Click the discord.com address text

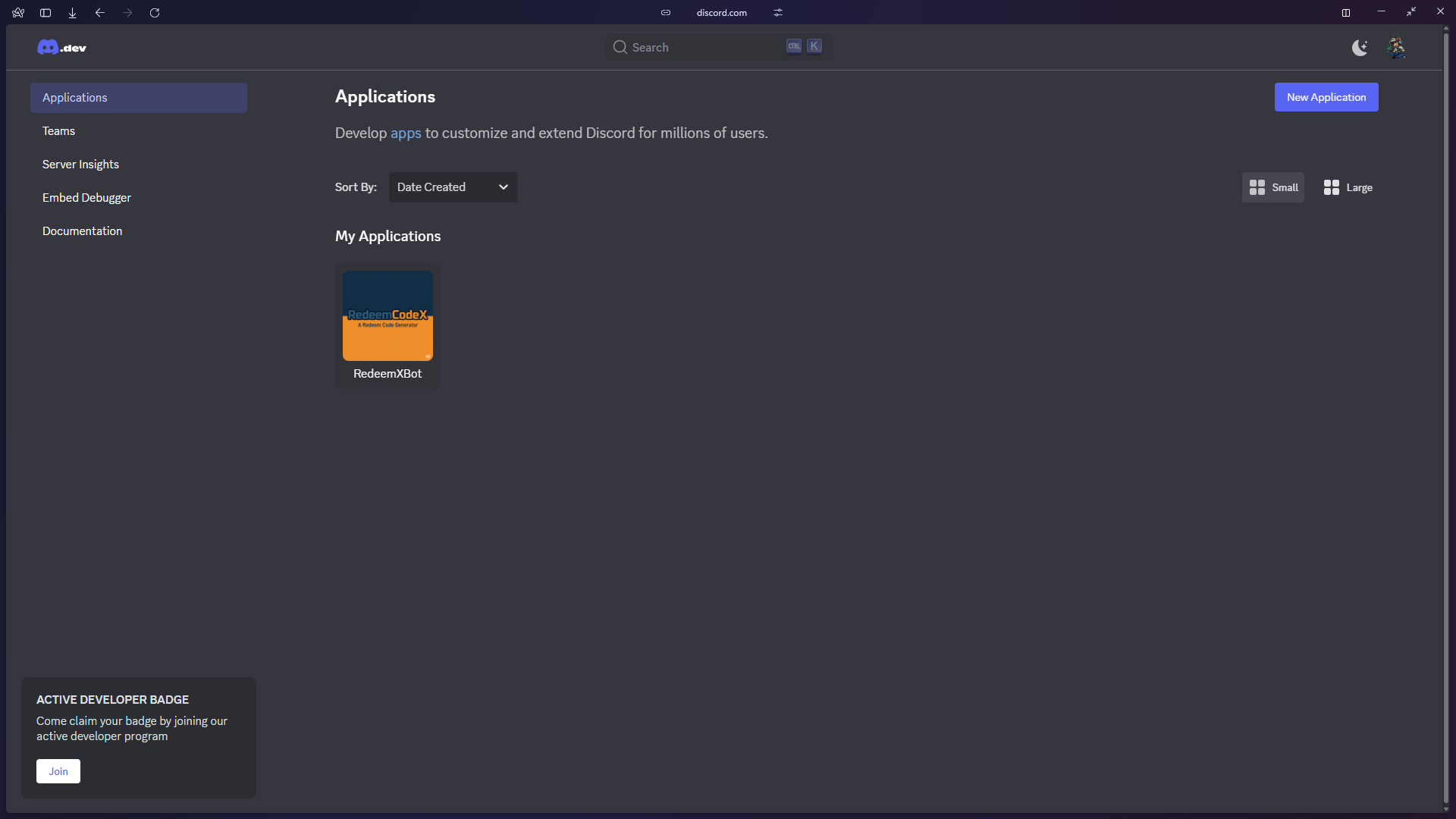click(722, 13)
